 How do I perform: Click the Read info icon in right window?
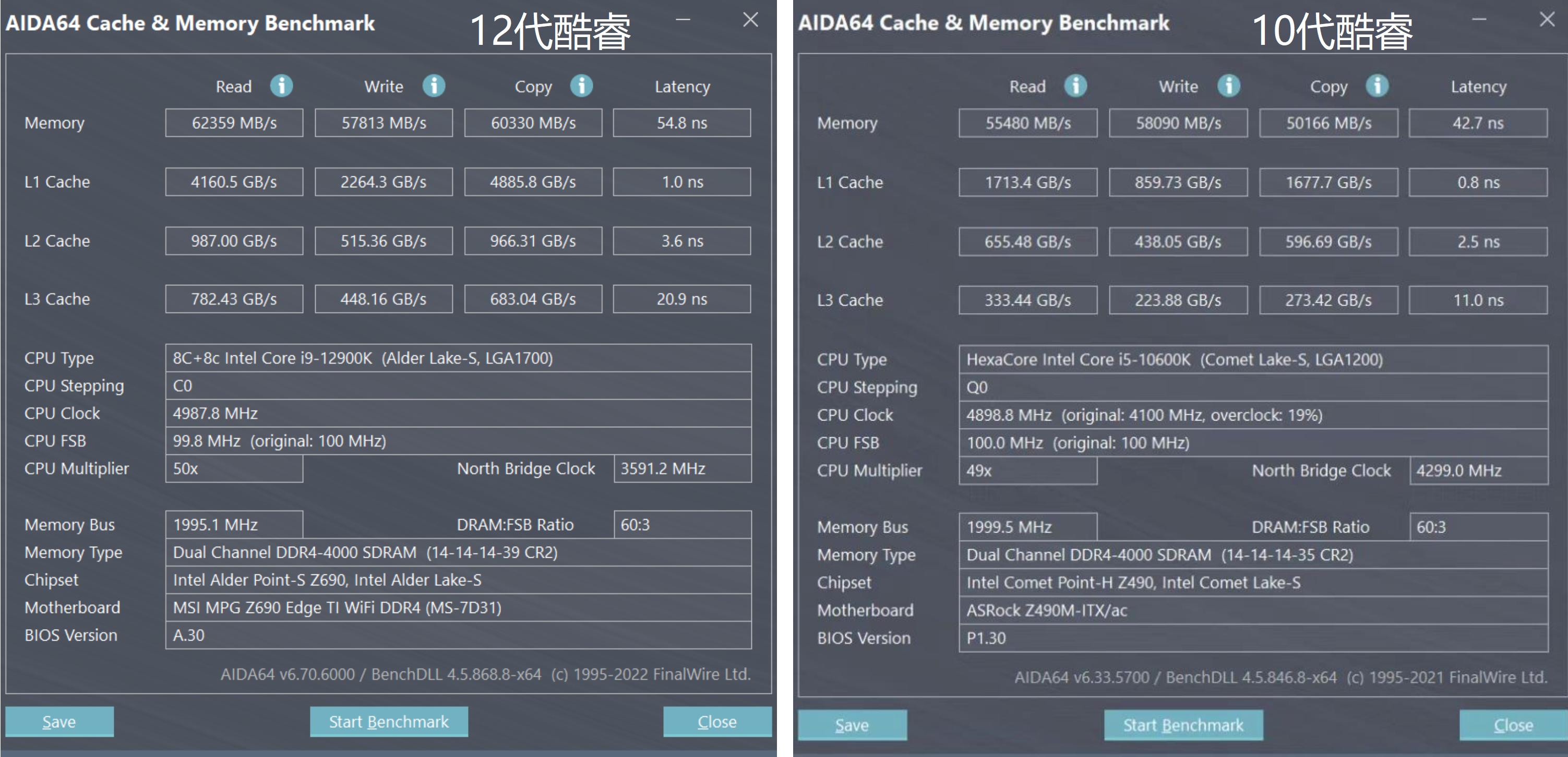[1075, 86]
